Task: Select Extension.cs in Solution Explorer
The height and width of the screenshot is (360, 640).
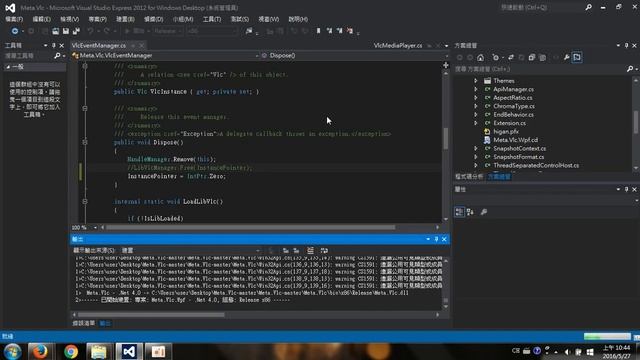Action: coord(509,123)
